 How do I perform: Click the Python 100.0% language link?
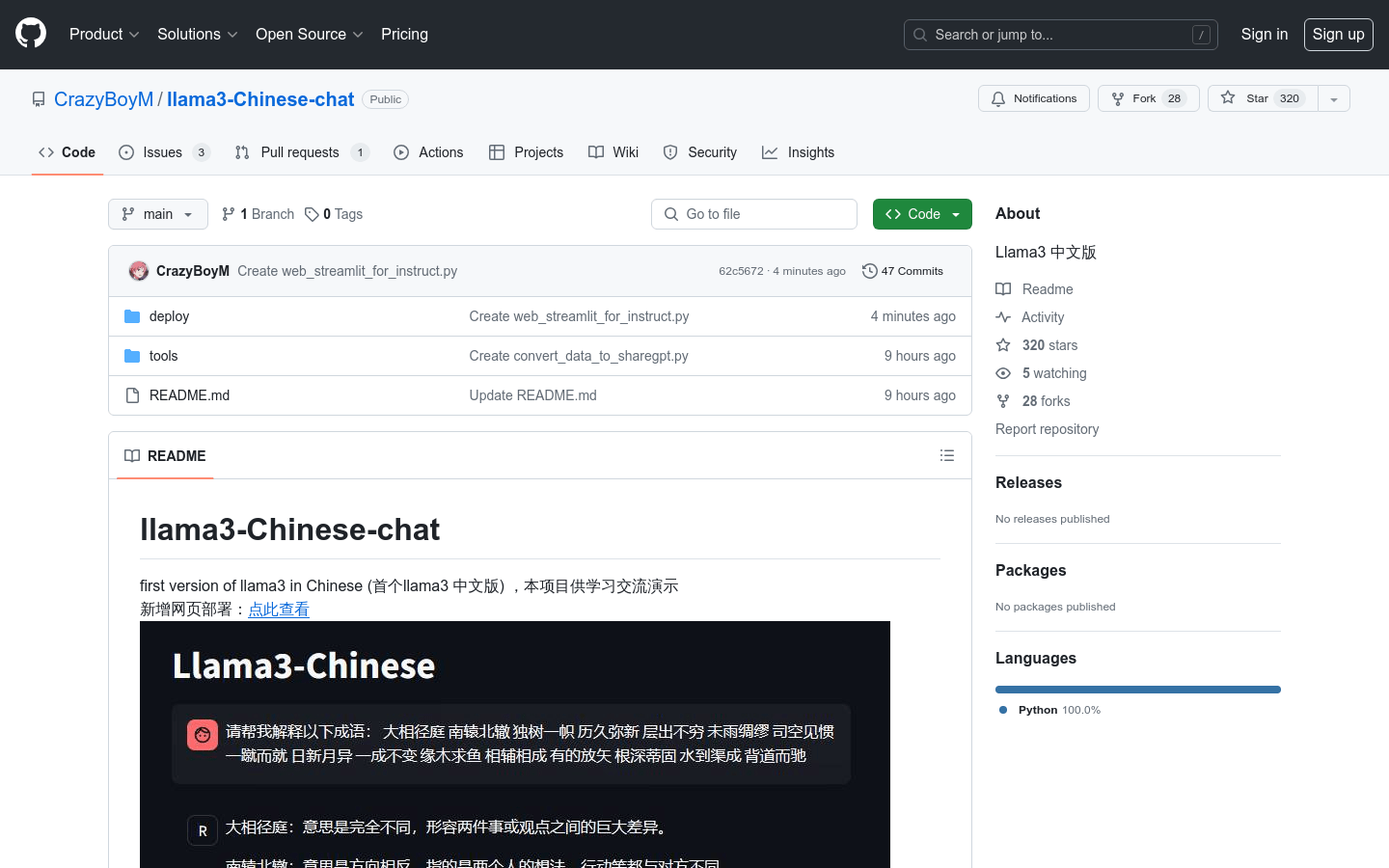click(1050, 710)
